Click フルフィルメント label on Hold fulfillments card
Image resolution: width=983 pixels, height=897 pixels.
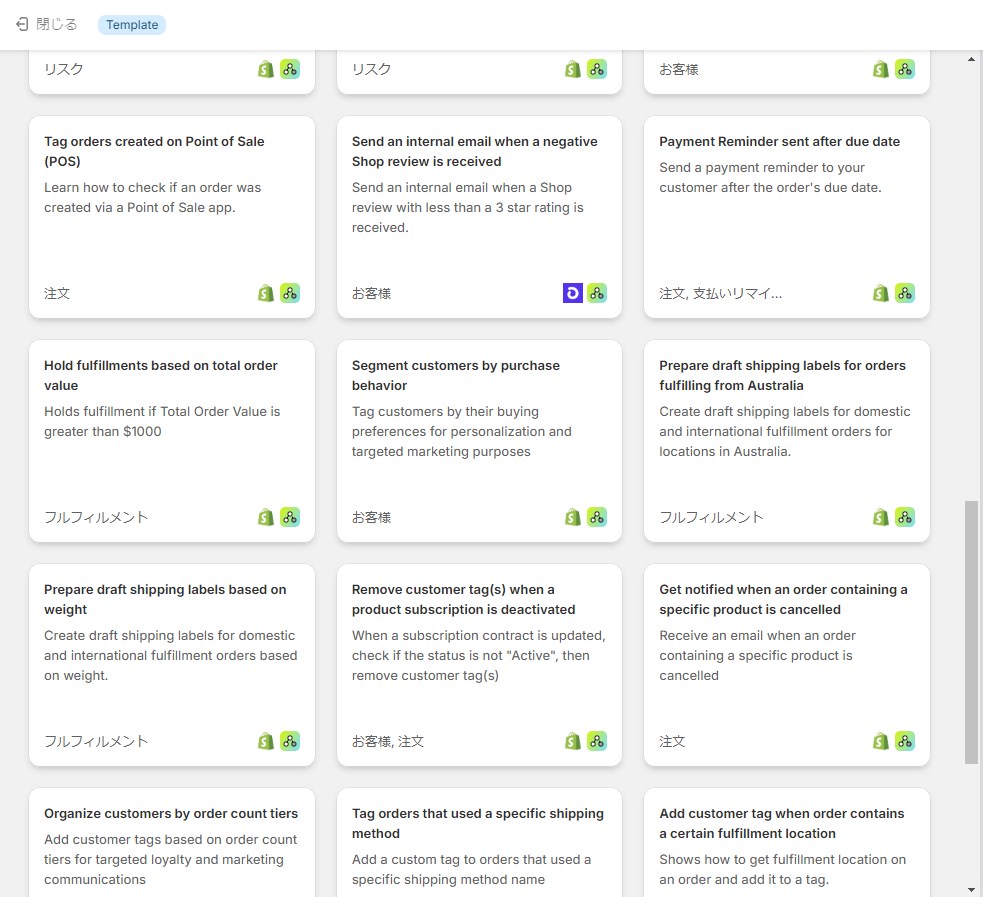[x=96, y=517]
